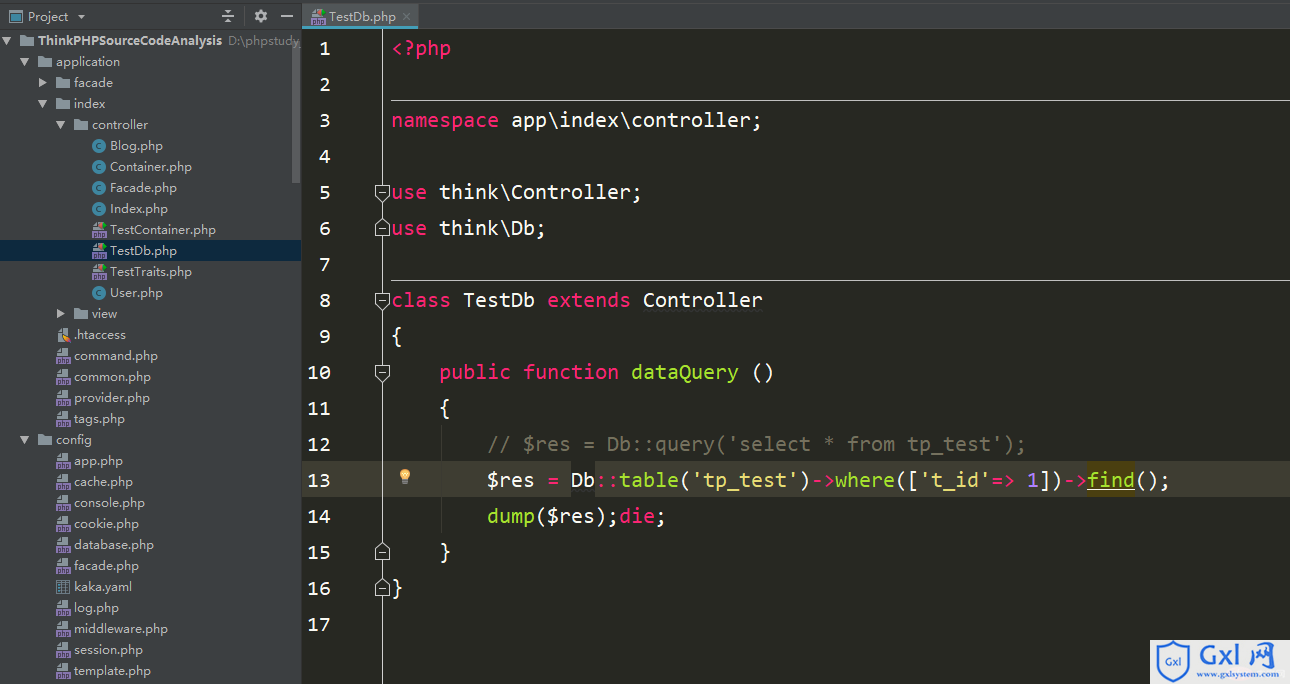1290x684 pixels.
Task: Select User.php class file icon
Action: pos(99,293)
